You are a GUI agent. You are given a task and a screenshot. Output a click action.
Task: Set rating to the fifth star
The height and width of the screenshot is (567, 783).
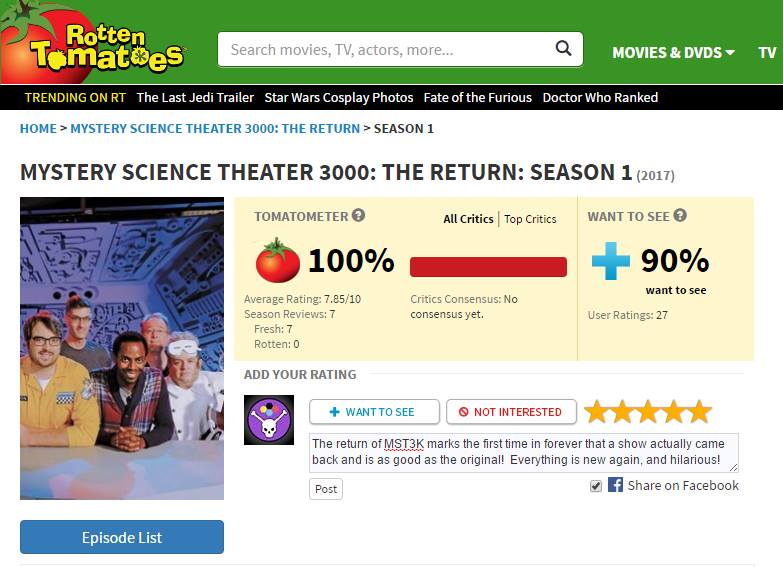coord(699,412)
